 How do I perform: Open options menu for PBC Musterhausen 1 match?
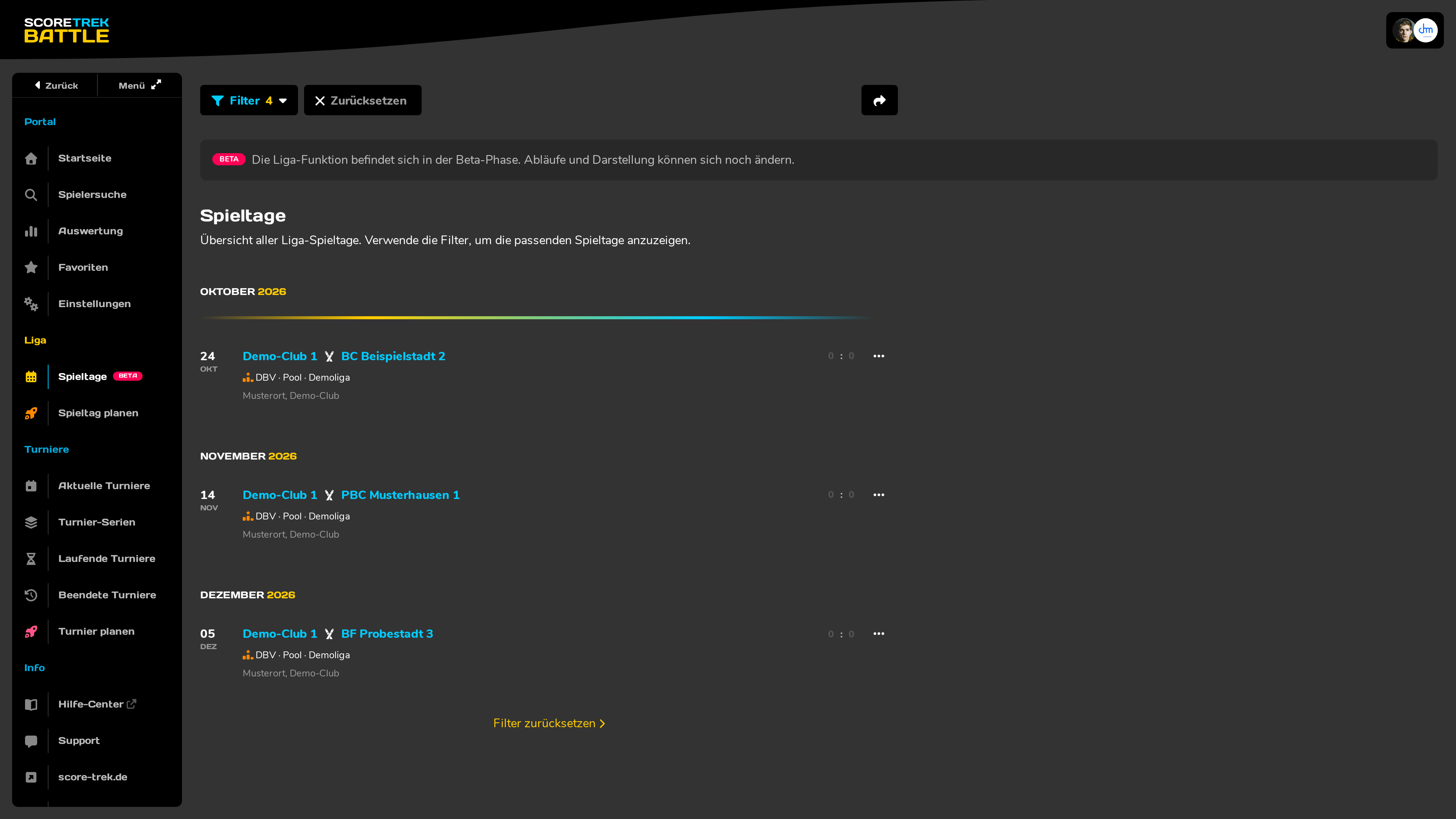pos(879,494)
